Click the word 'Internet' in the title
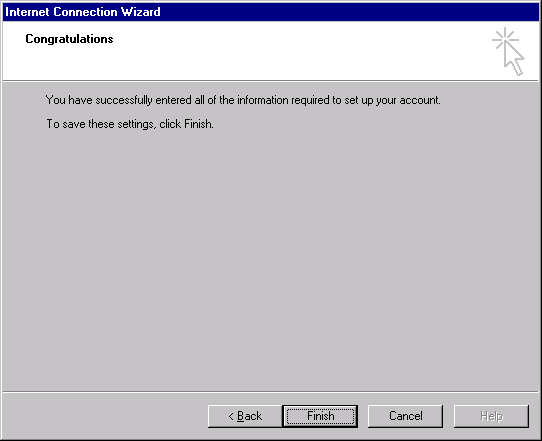 point(27,12)
